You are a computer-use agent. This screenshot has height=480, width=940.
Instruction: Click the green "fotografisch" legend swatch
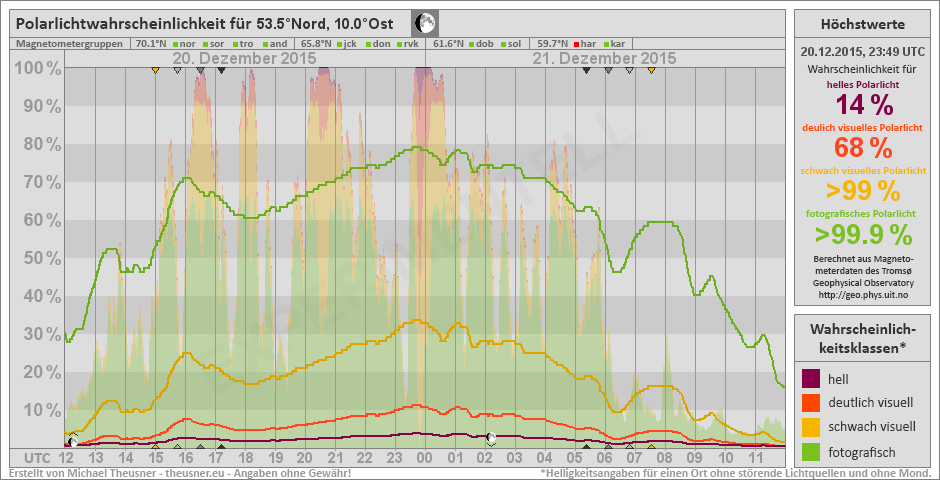tap(812, 450)
